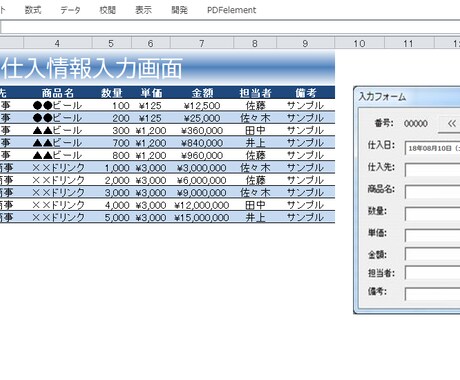Open the 校閲 ribbon tab
This screenshot has width=460, height=380.
107,10
